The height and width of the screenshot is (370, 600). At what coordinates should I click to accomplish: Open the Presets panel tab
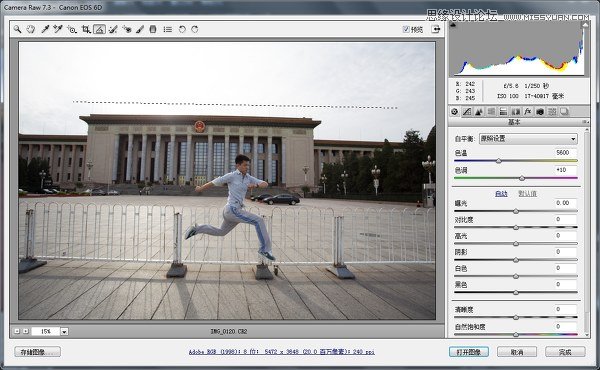coord(552,111)
